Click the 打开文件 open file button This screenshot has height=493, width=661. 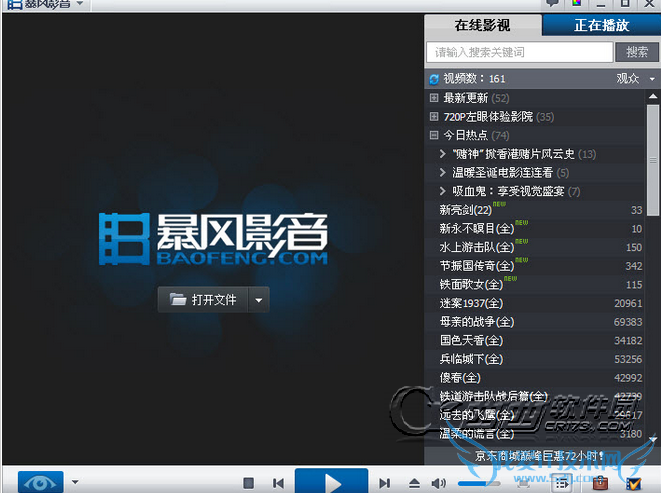coord(203,300)
